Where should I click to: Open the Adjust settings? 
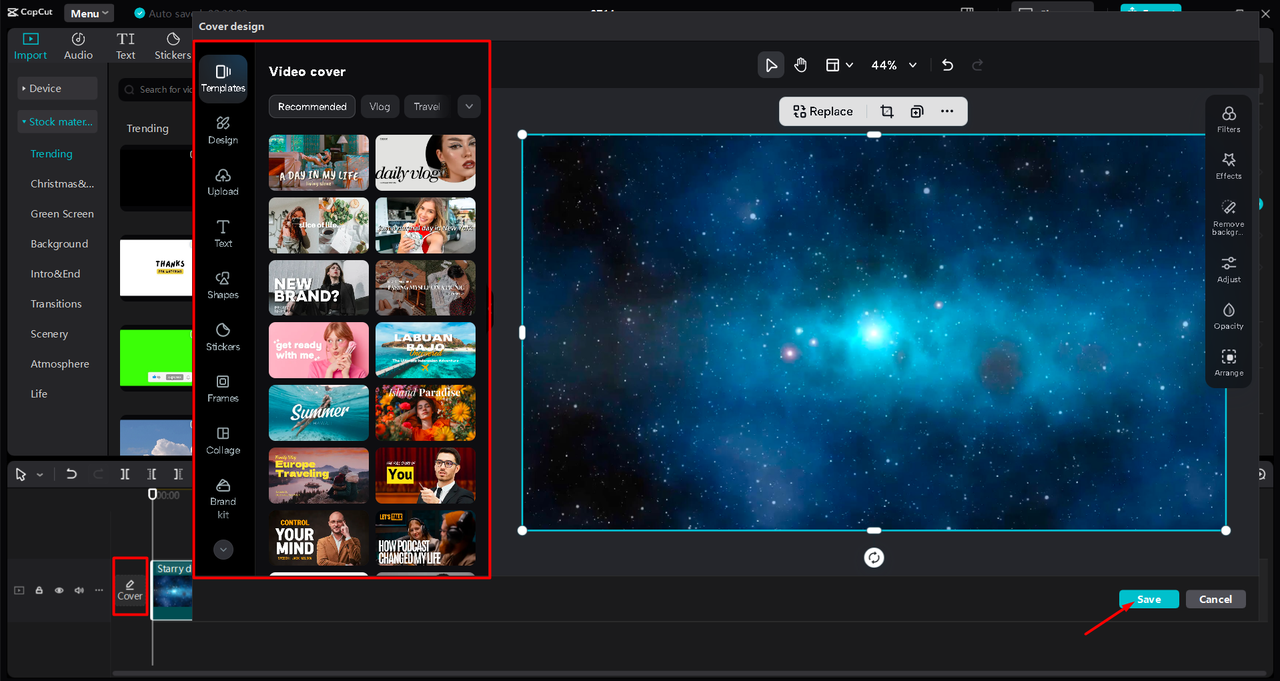[1229, 269]
